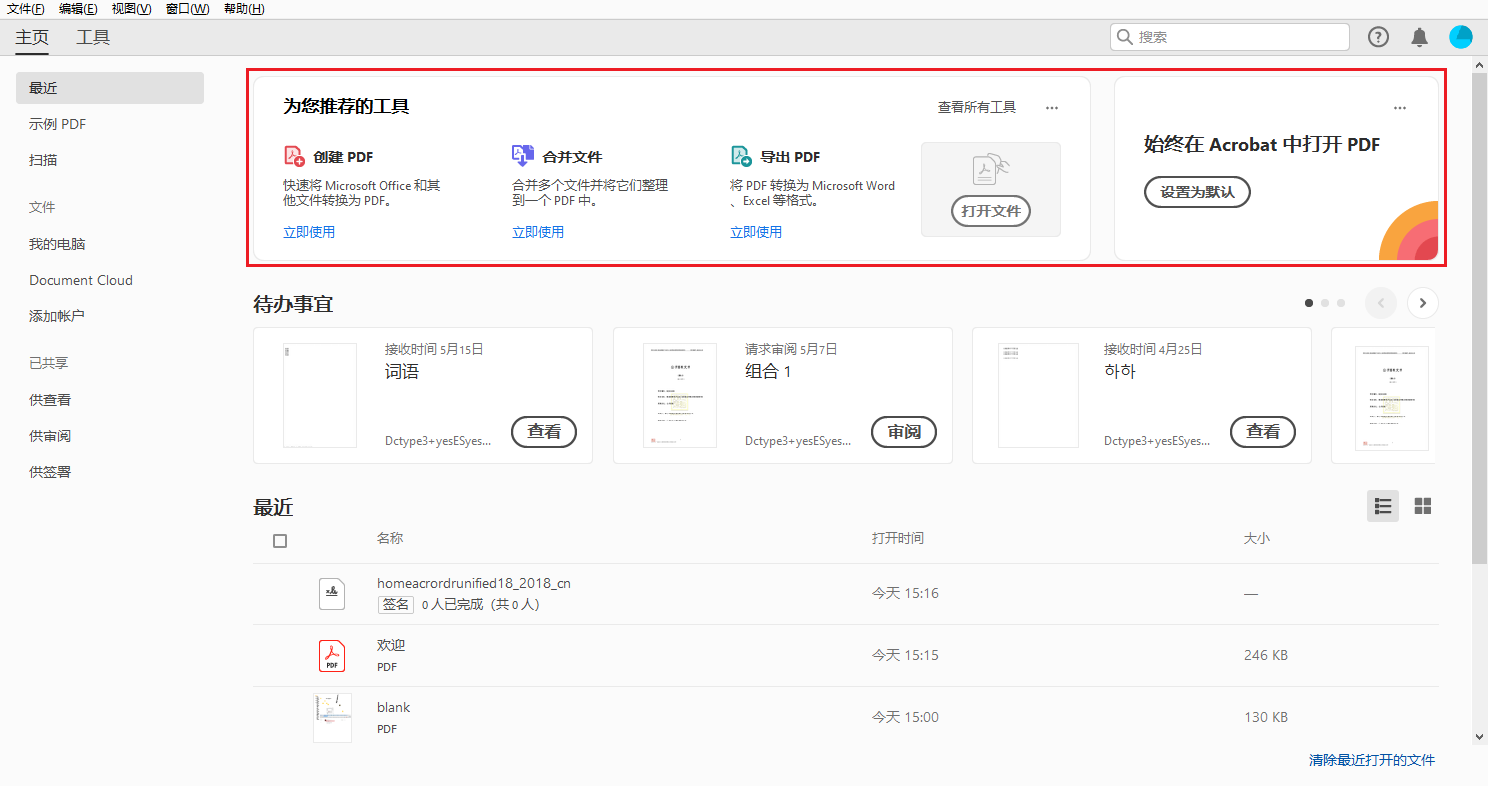Click in the 搜索 input field

point(1230,37)
